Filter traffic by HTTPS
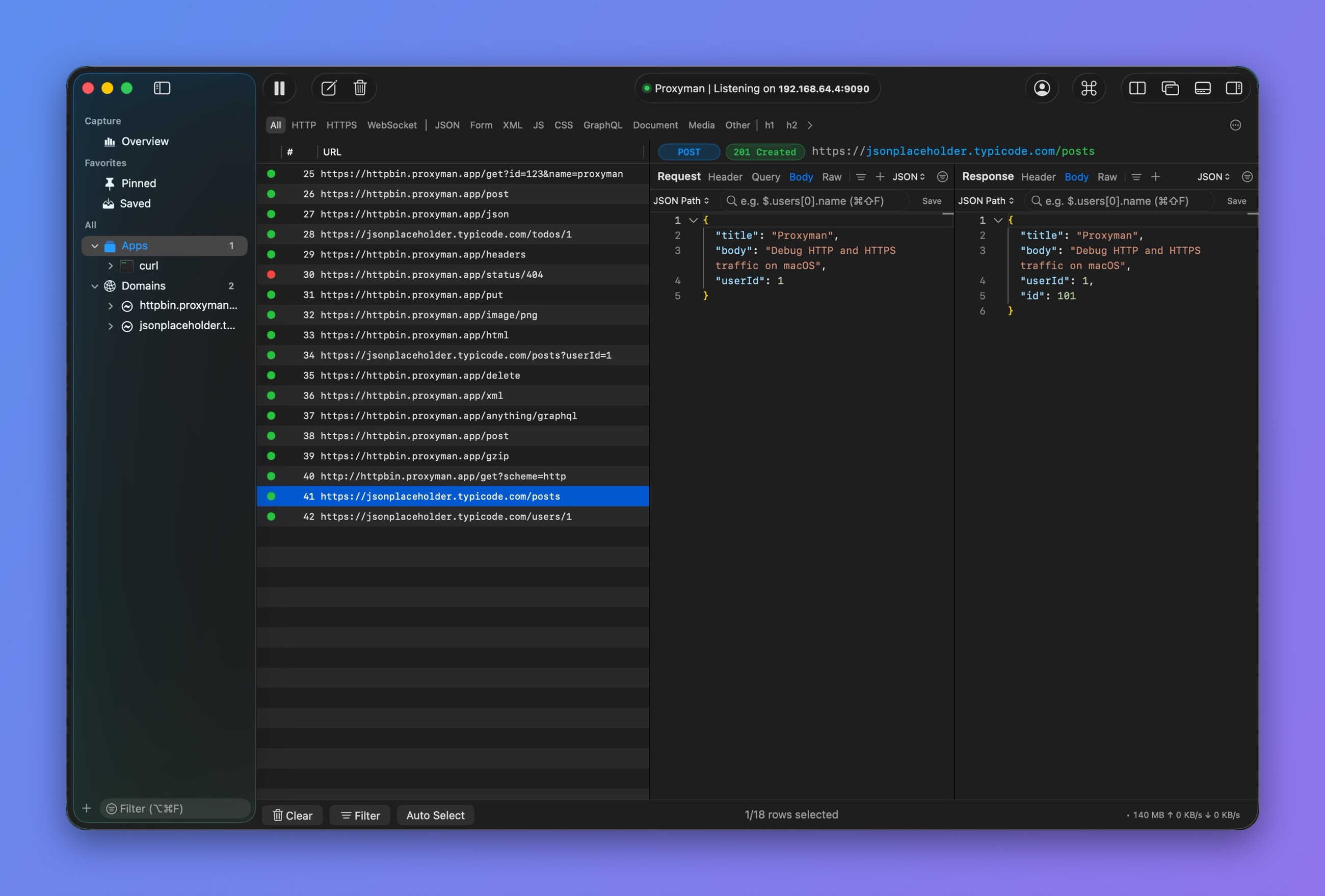This screenshot has width=1325, height=896. point(341,125)
